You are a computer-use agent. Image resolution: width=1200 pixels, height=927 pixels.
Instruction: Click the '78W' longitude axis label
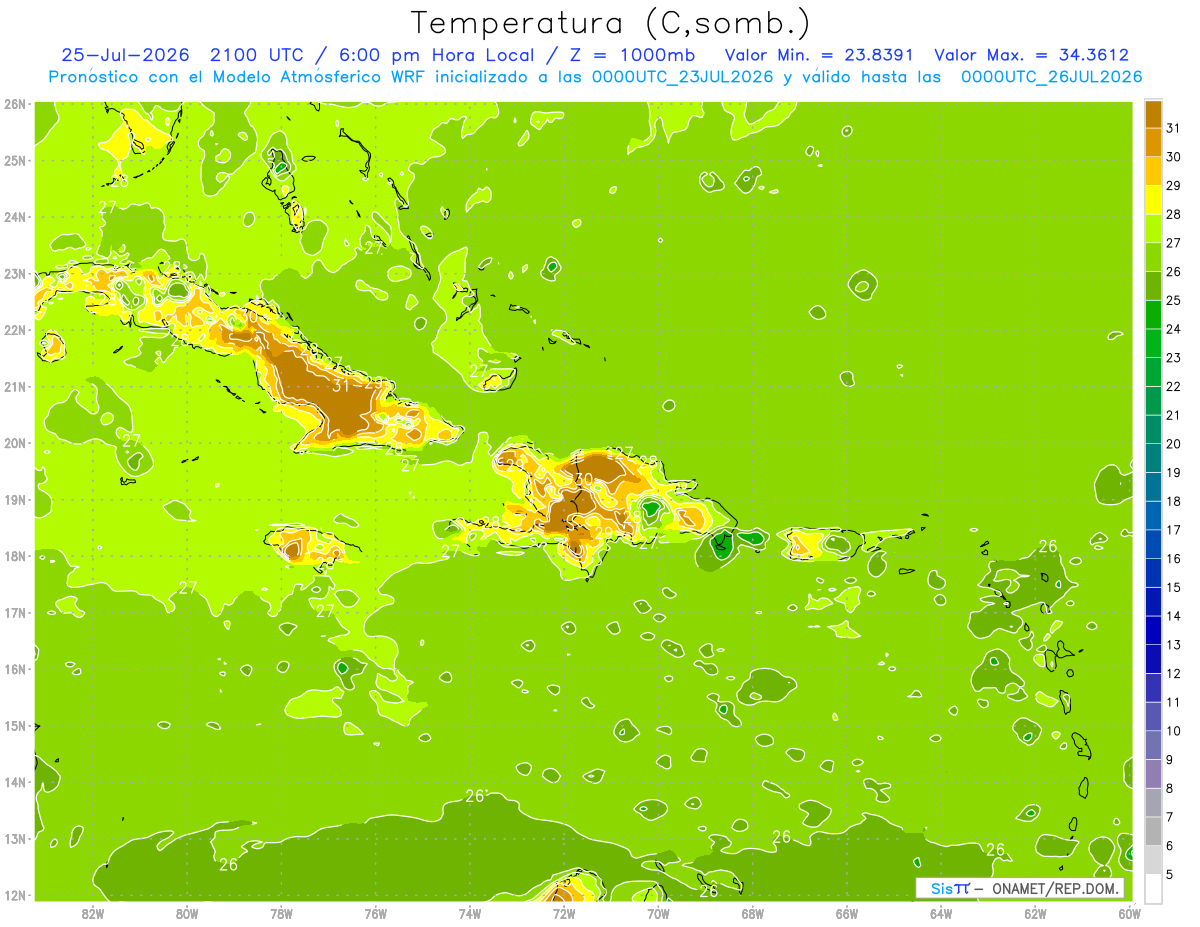coord(281,912)
